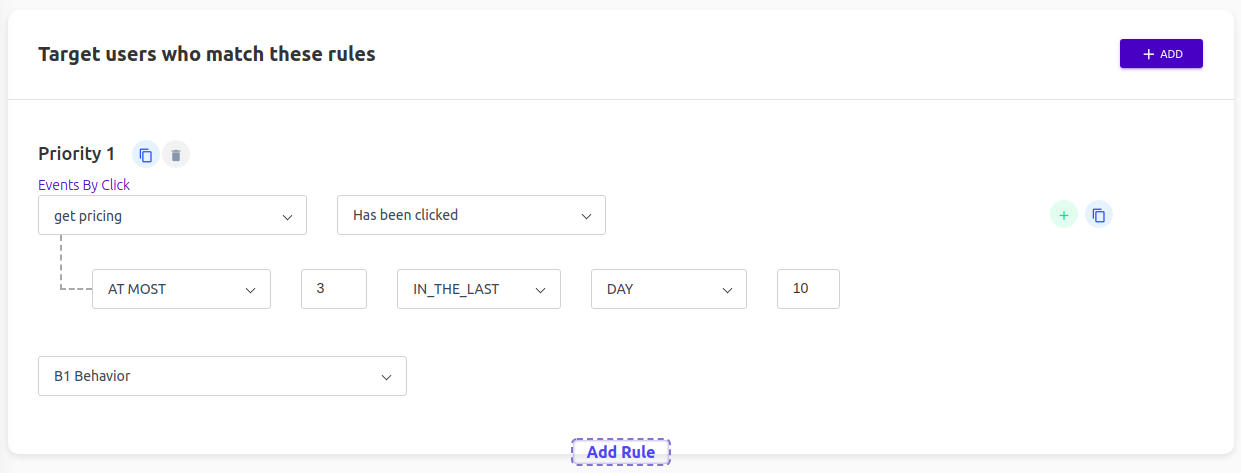Click the count field containing 3

(334, 289)
